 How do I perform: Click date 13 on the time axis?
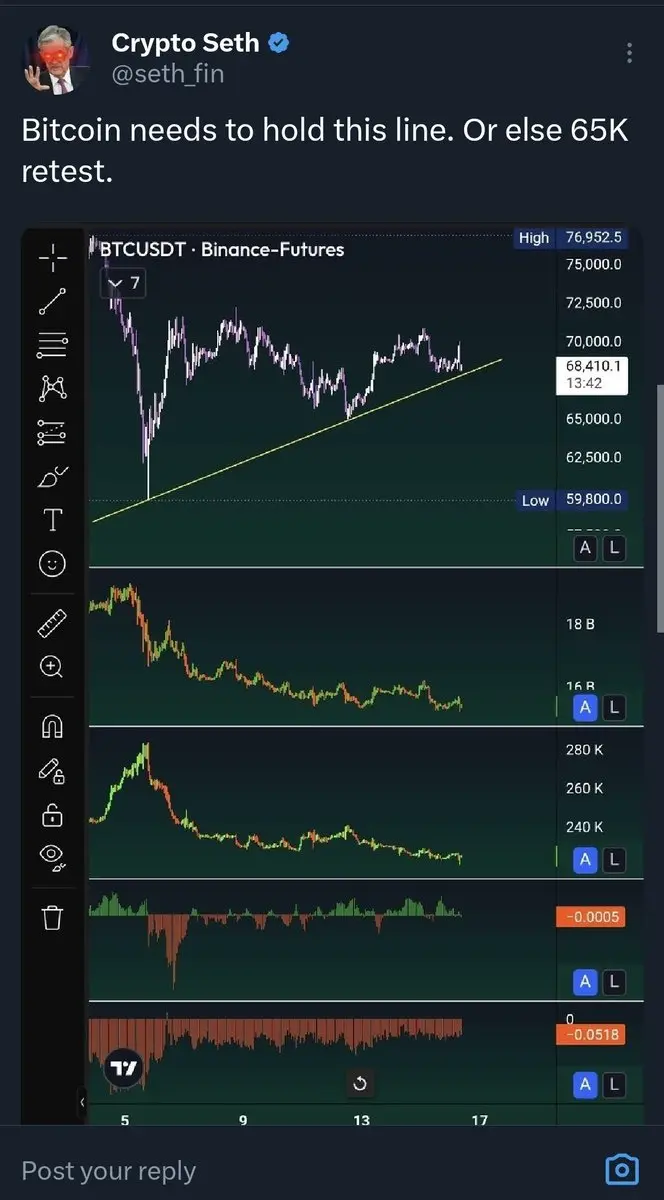point(361,1120)
